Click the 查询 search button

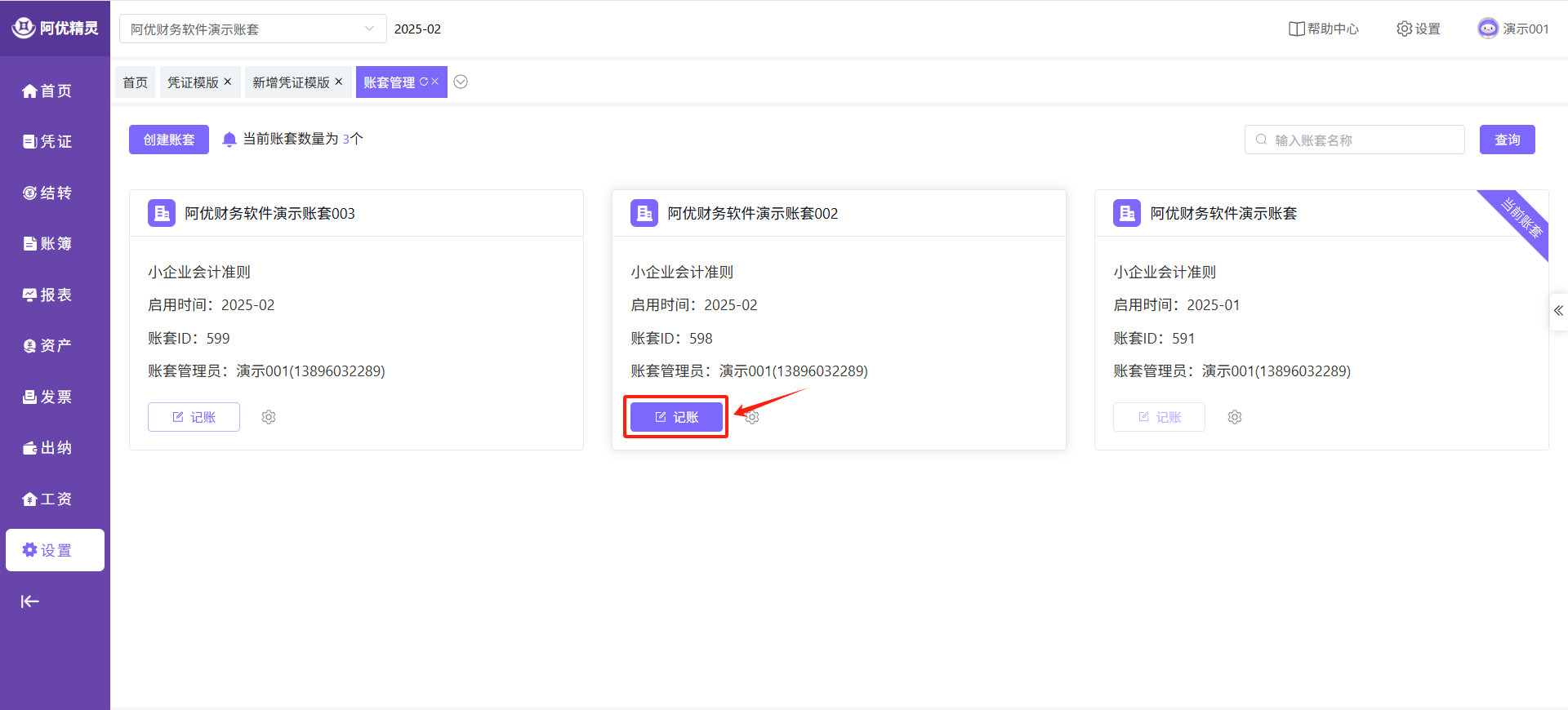coord(1507,140)
